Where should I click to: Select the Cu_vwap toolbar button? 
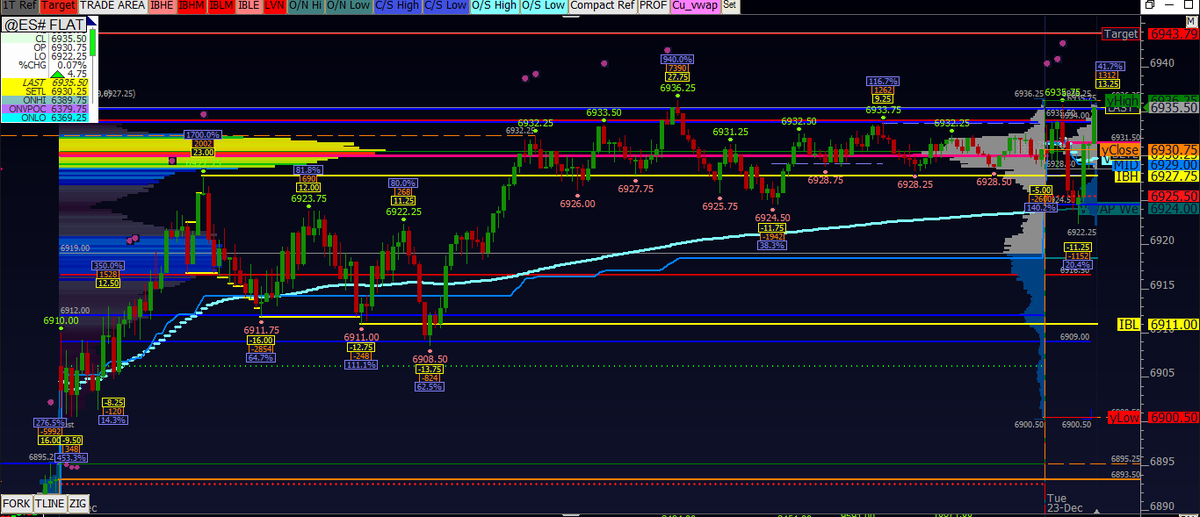[696, 6]
